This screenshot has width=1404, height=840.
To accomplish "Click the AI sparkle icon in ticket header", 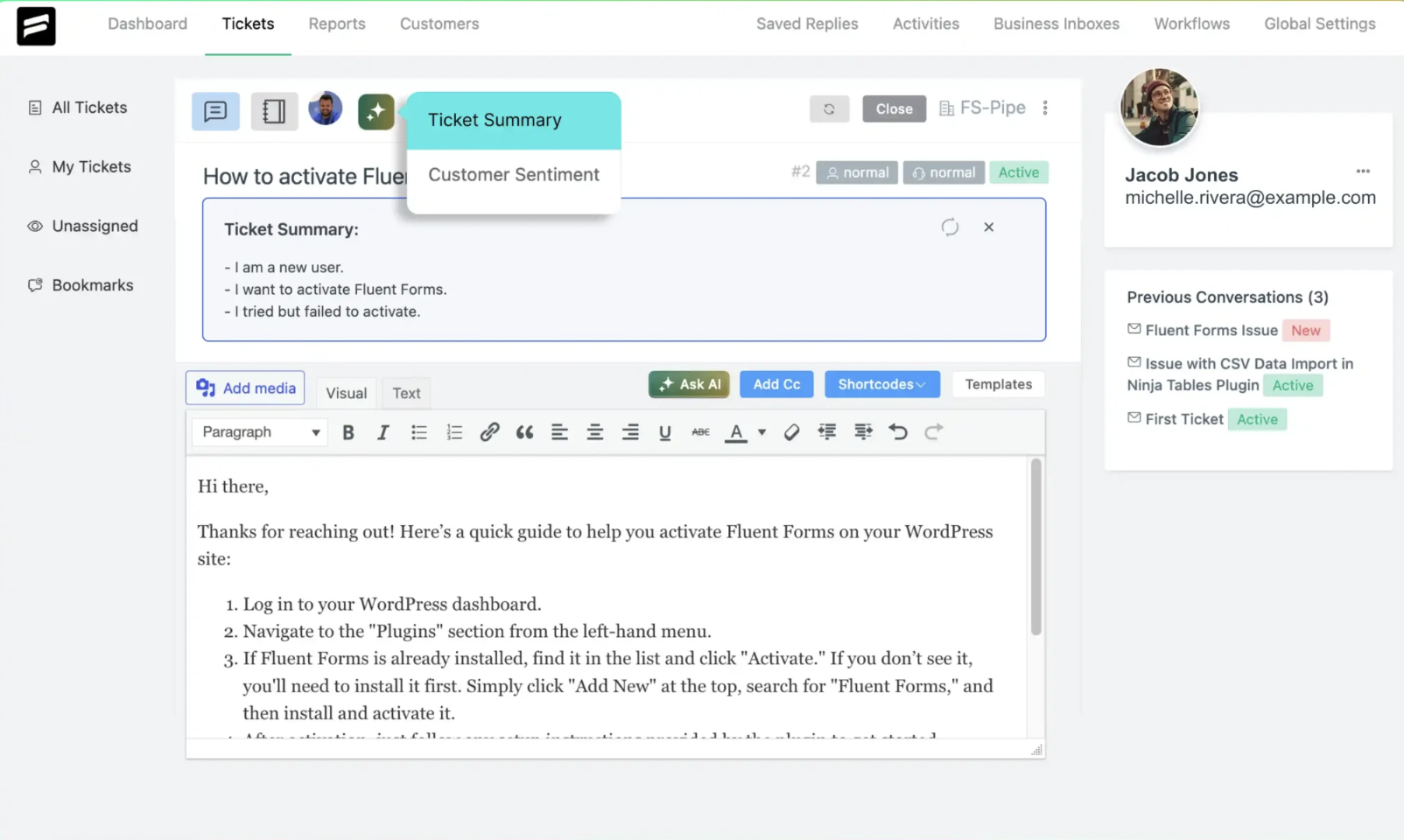I will [376, 112].
